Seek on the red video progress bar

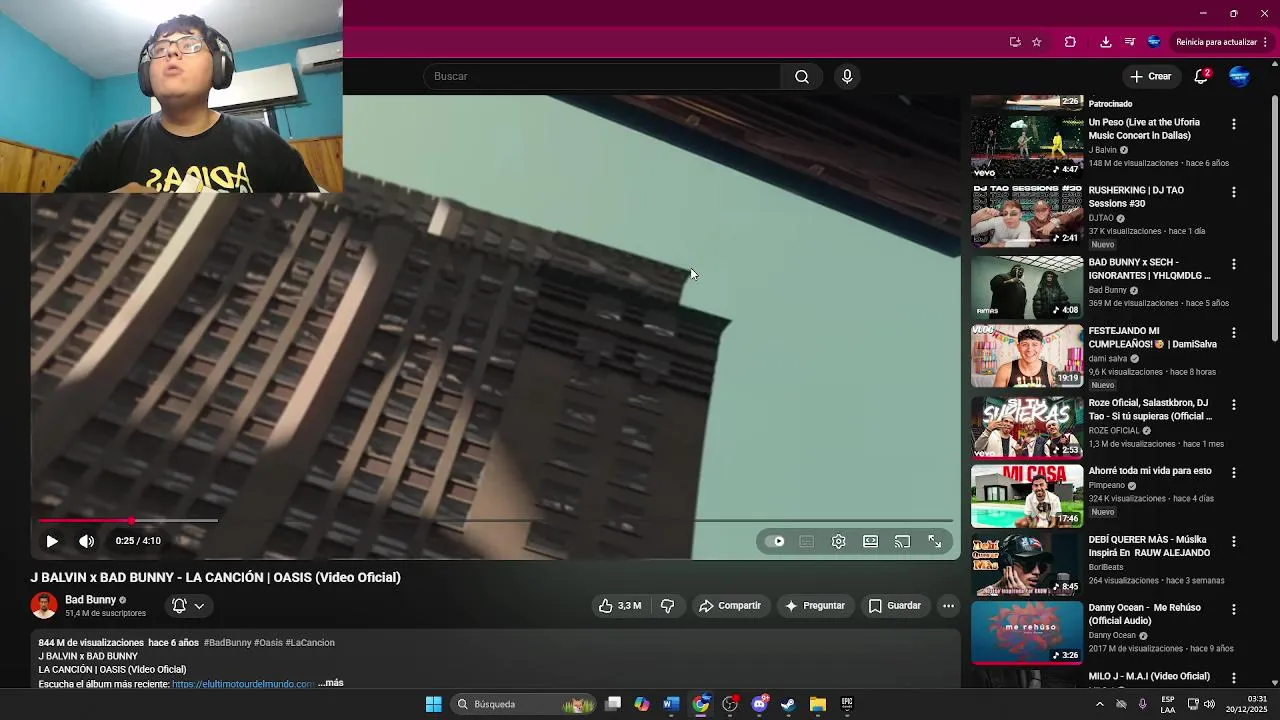495,521
